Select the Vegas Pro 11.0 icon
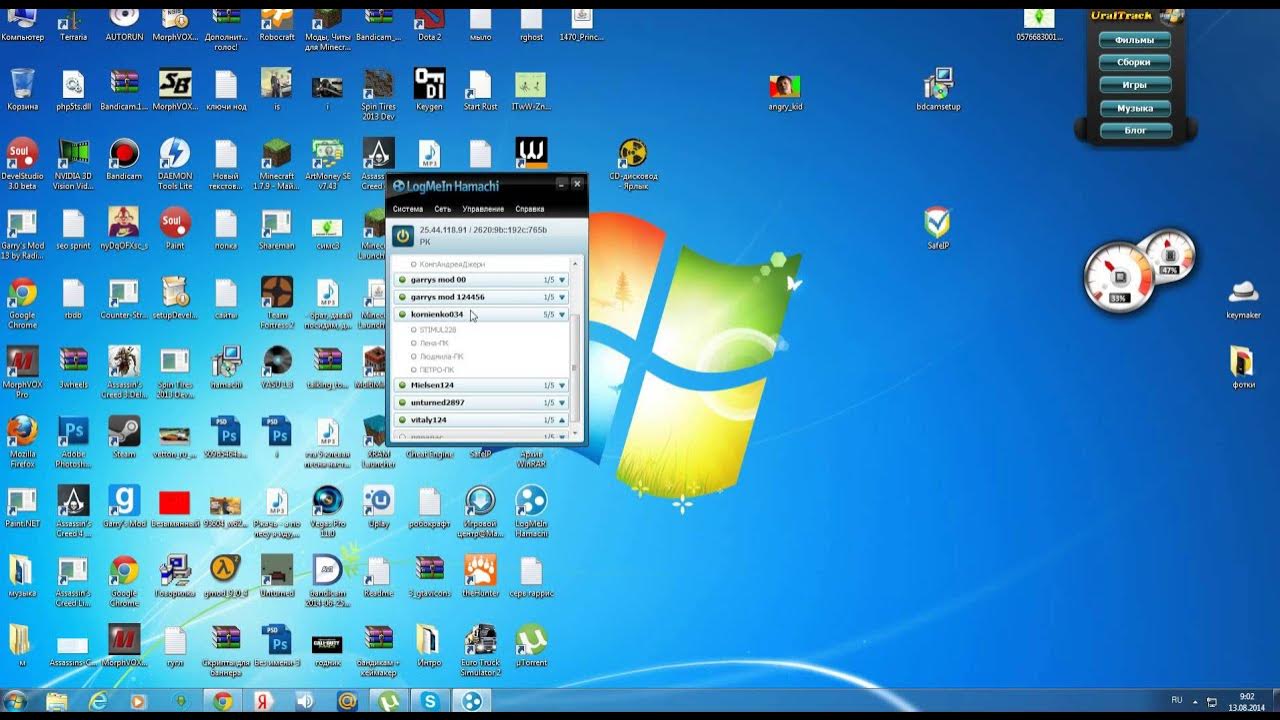1280x720 pixels. 327,510
